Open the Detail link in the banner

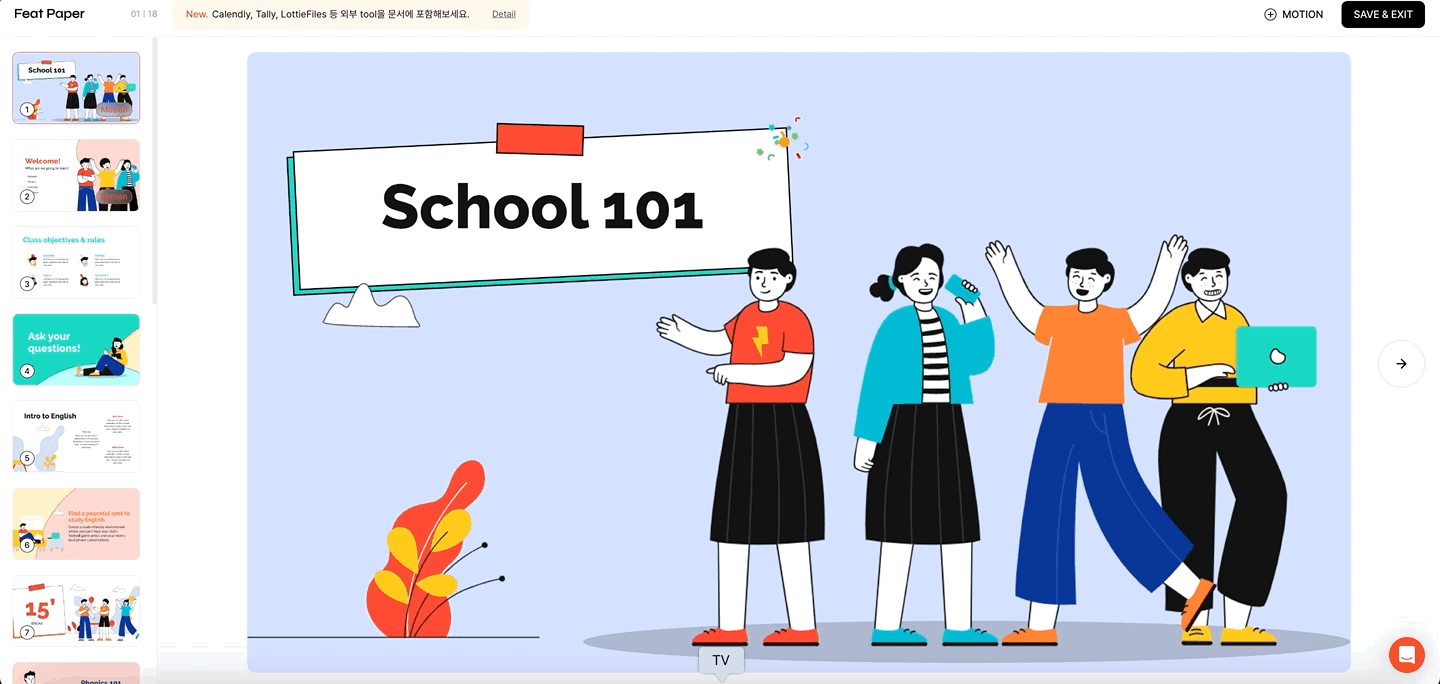[x=504, y=14]
